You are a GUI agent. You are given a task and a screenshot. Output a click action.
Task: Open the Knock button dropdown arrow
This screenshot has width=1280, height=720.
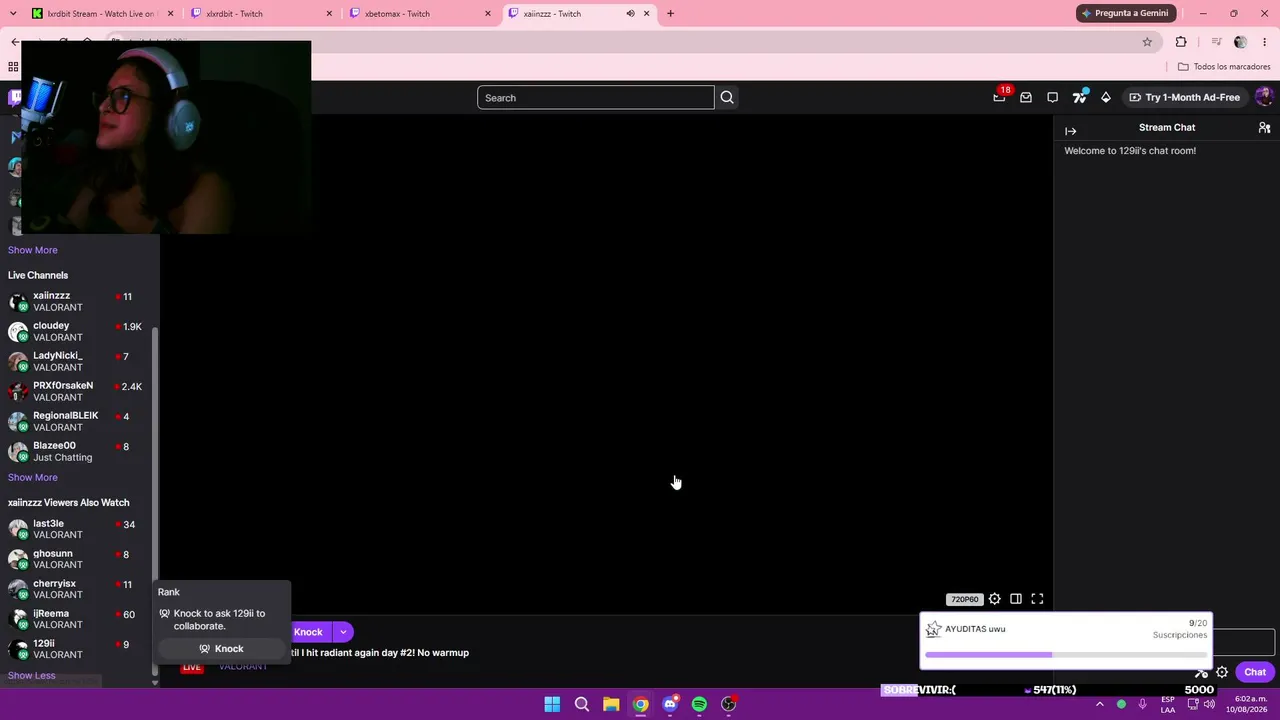point(343,632)
